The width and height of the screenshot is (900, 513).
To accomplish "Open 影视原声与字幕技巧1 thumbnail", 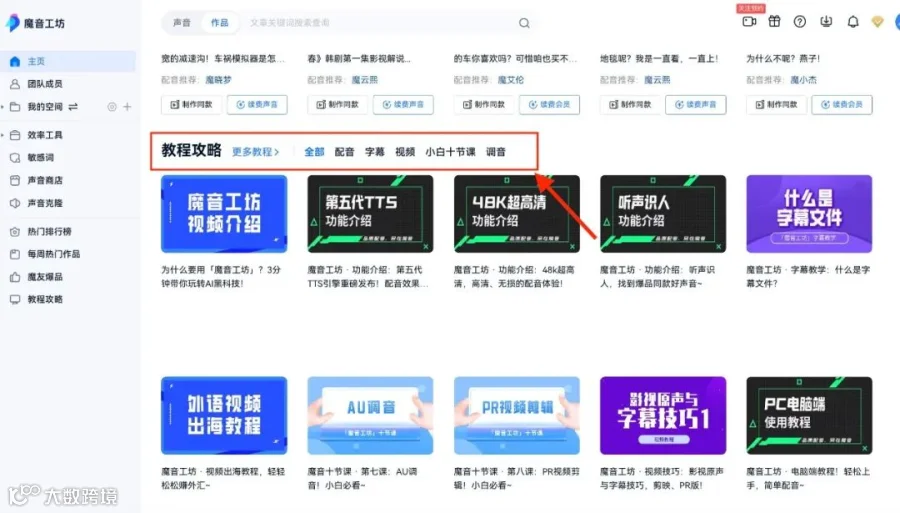I will coord(663,415).
